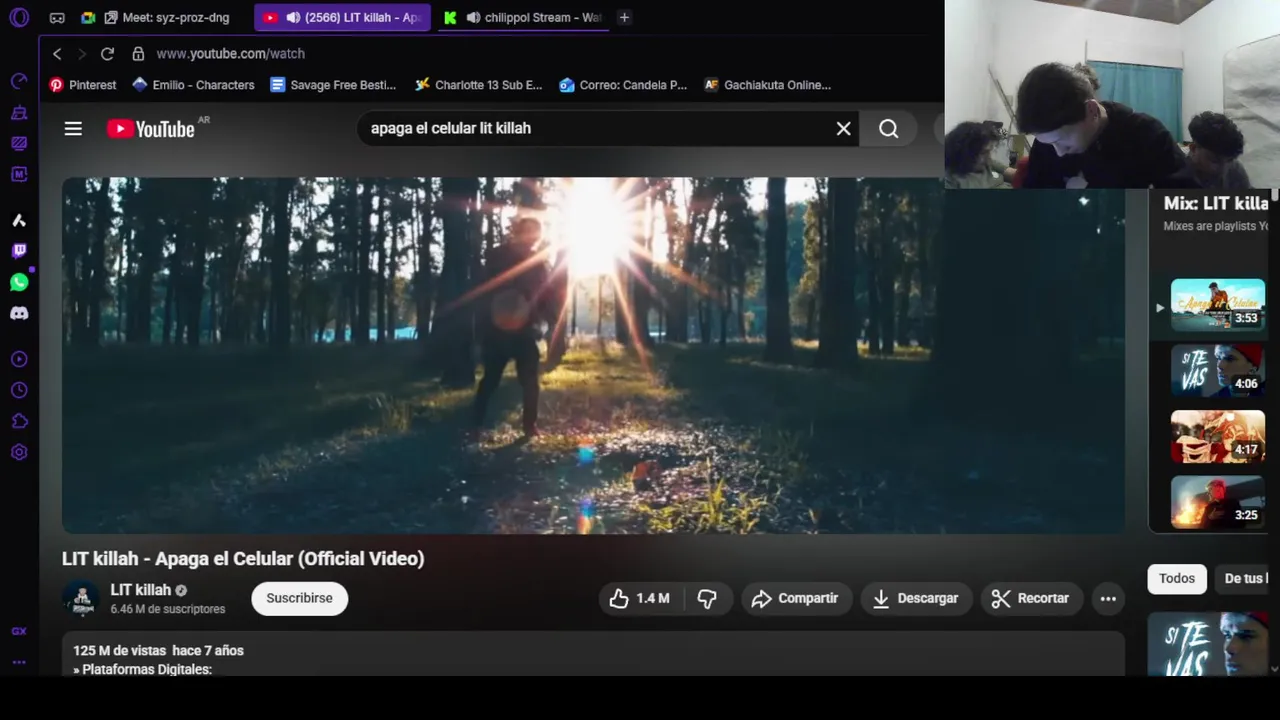Clip the video via Recortar
Viewport: 1280px width, 720px height.
1031,598
